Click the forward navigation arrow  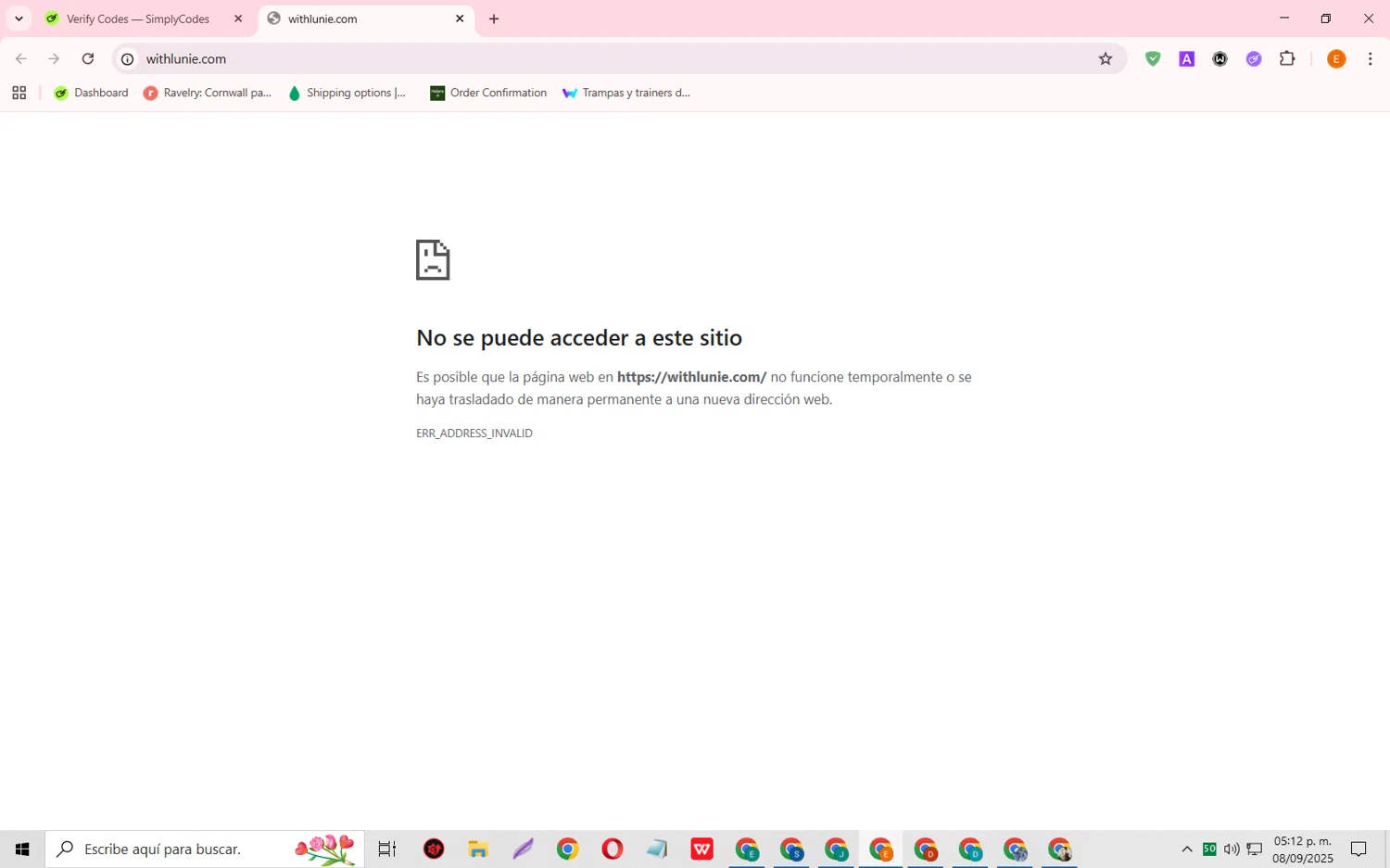coord(54,58)
